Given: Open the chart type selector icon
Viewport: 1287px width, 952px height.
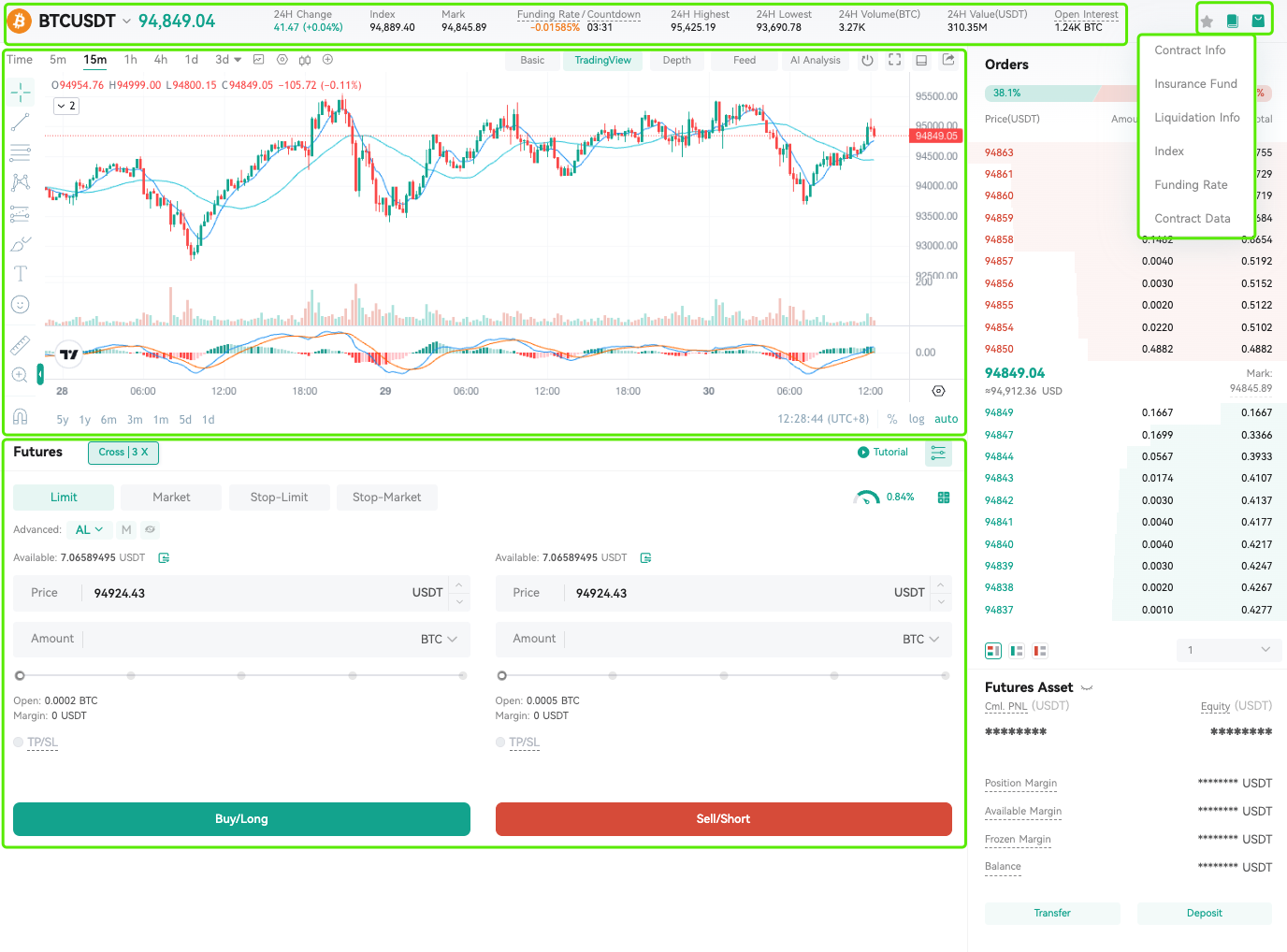Looking at the screenshot, I should (x=258, y=60).
